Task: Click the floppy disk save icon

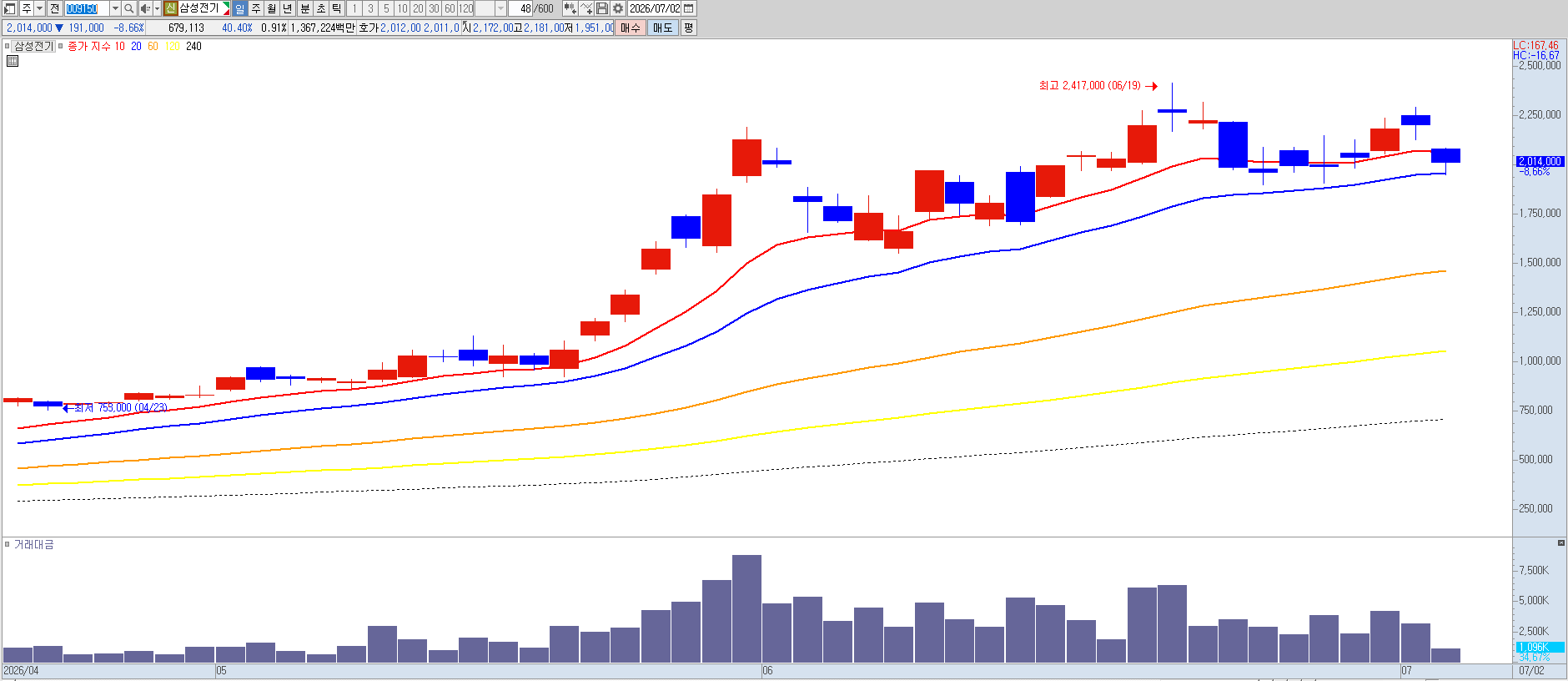Action: [x=602, y=8]
